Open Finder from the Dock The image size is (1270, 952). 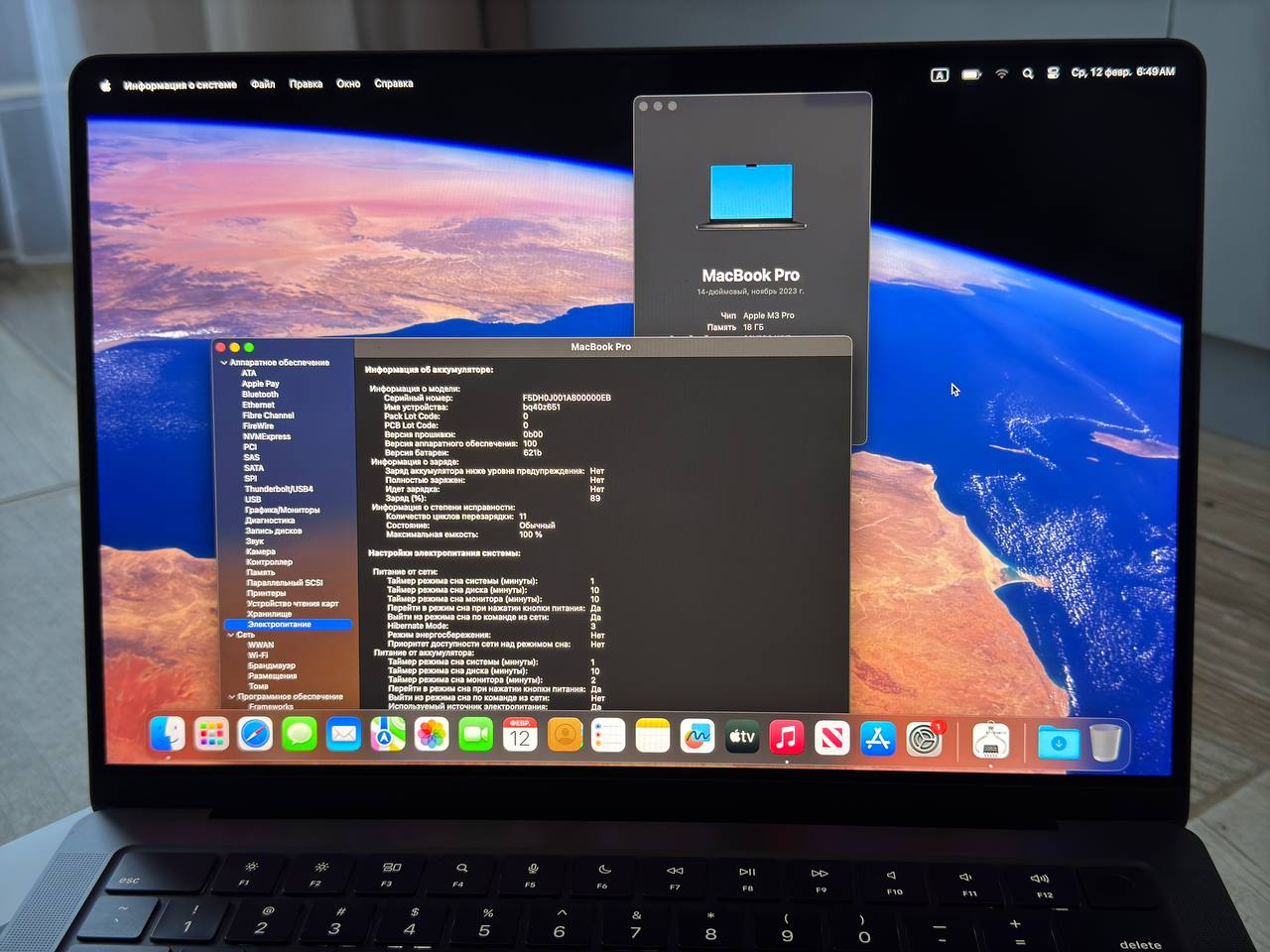click(x=167, y=735)
